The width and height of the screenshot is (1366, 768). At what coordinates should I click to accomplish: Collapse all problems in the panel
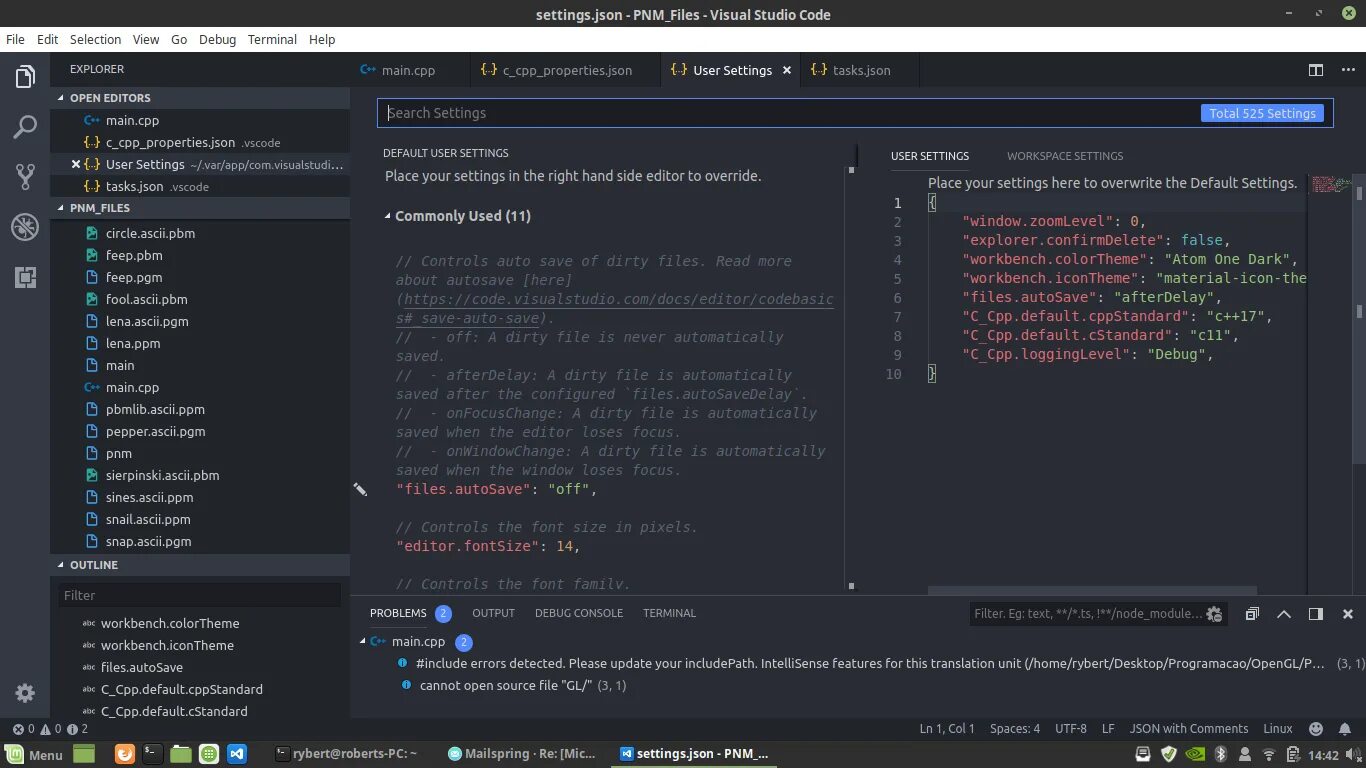[1252, 614]
